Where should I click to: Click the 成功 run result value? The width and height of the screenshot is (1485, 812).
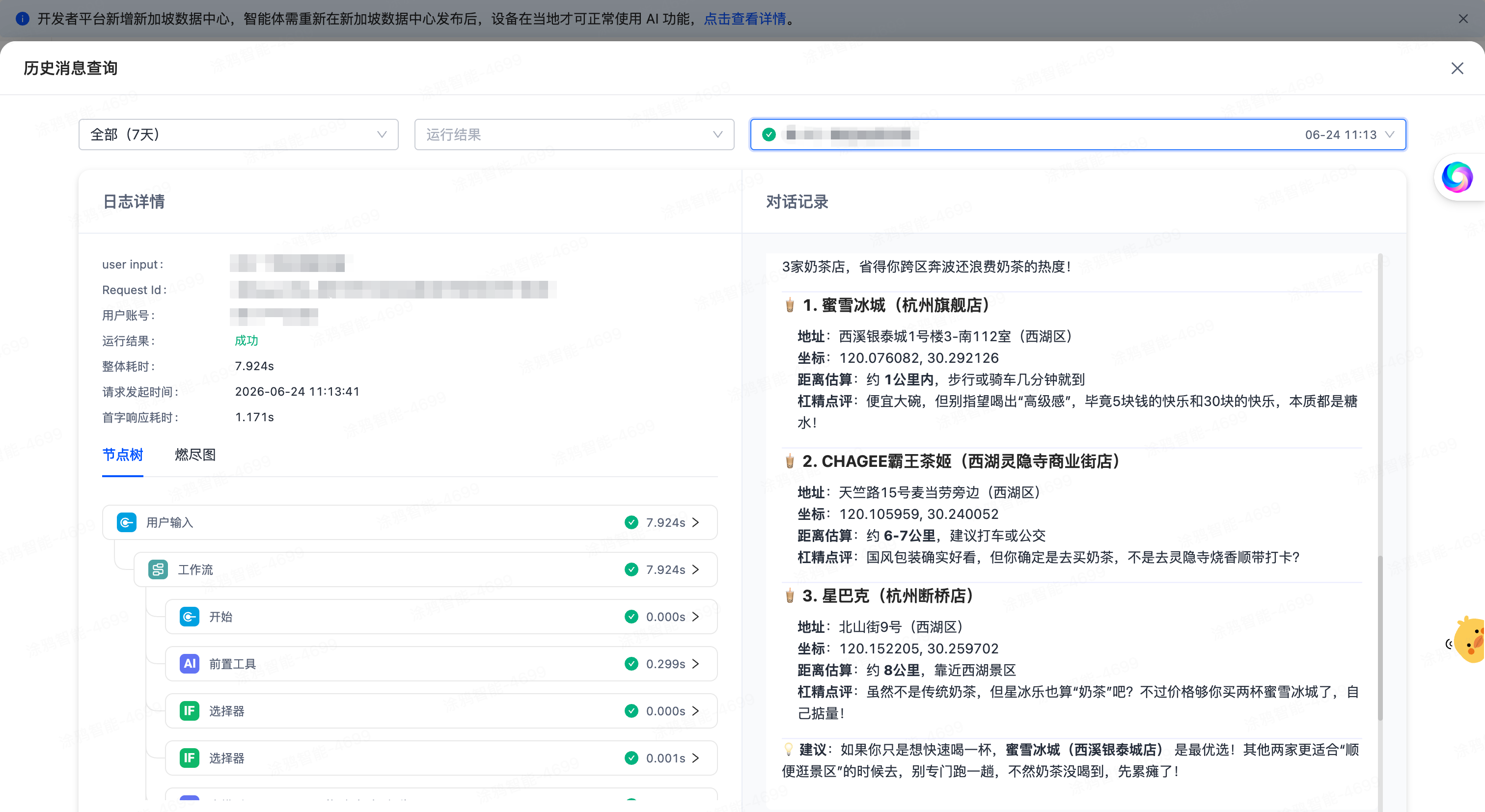(x=246, y=341)
